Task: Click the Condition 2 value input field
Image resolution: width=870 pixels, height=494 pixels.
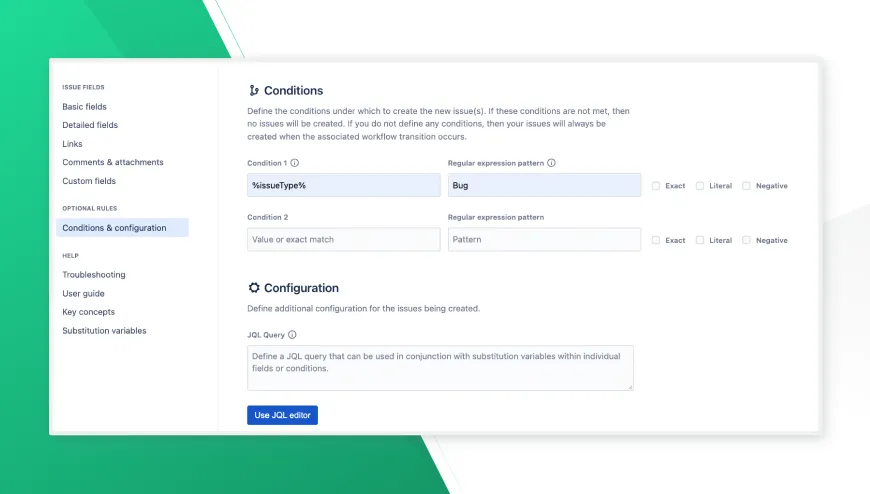Action: click(343, 240)
